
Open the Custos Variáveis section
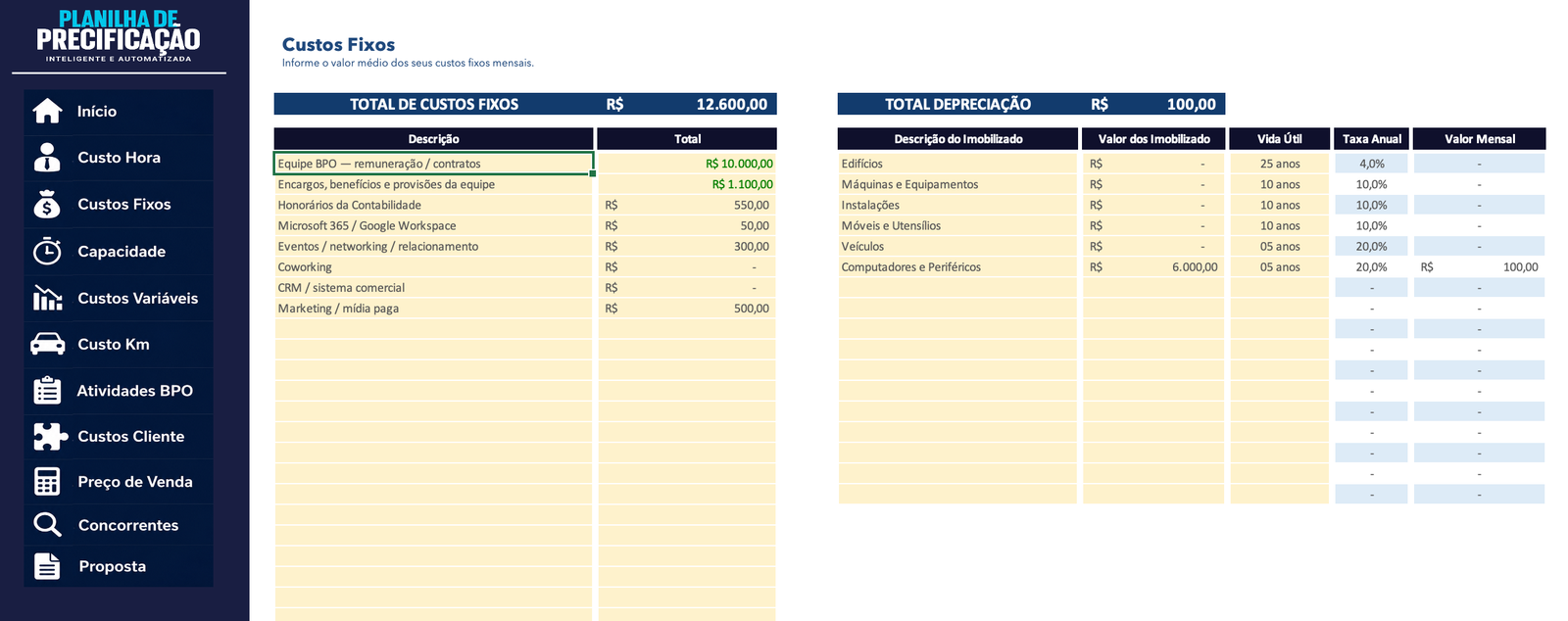(x=119, y=298)
